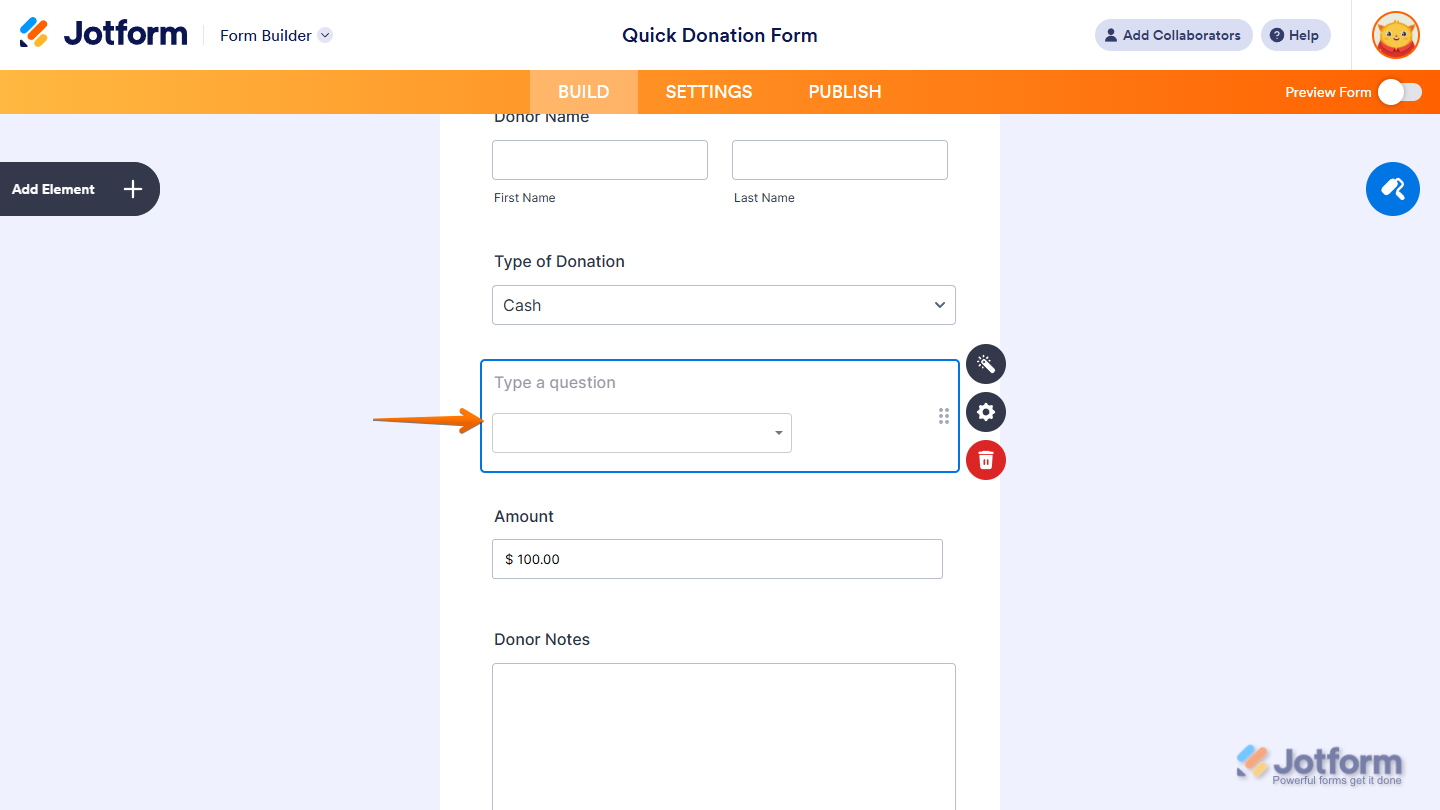Open the form with the Jotform logo icon
Viewport: 1440px width, 810px height.
[32, 32]
